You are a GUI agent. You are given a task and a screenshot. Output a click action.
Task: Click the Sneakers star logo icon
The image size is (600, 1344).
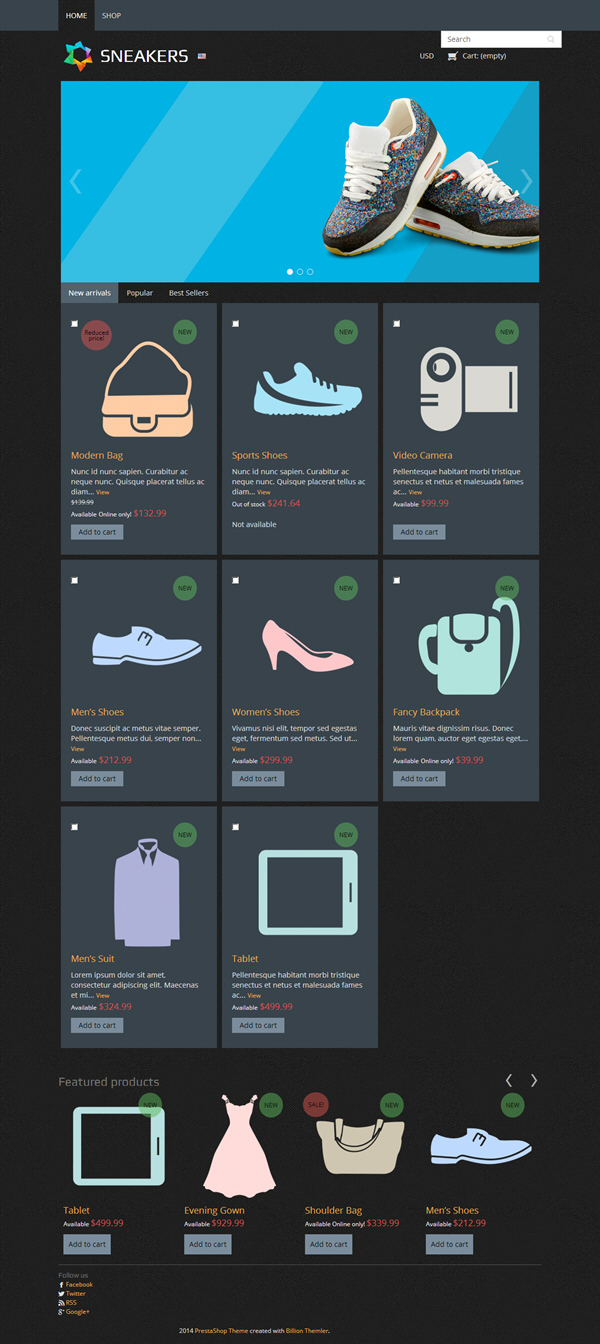(x=78, y=56)
